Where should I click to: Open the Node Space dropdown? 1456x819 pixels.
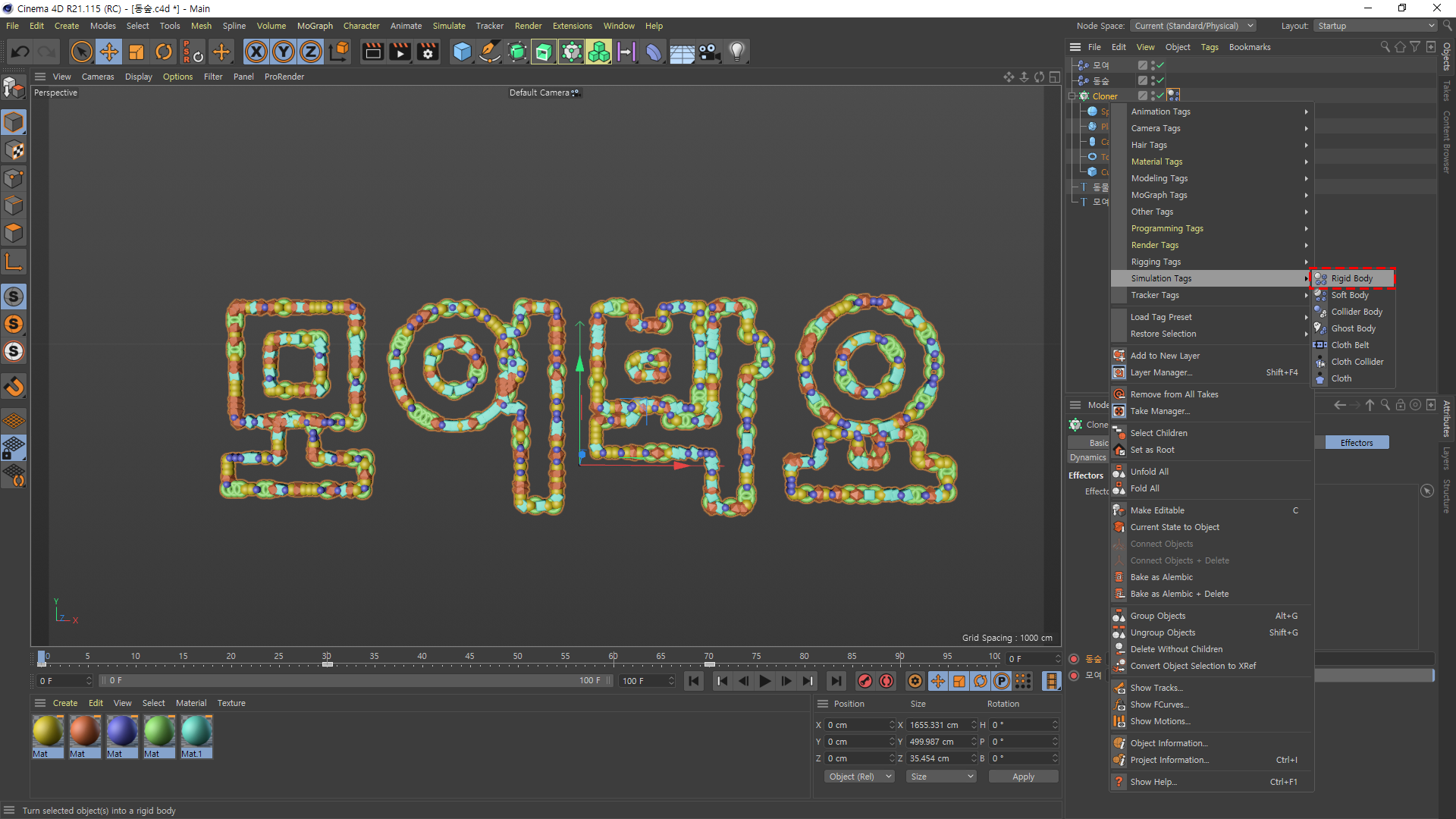pyautogui.click(x=1194, y=26)
